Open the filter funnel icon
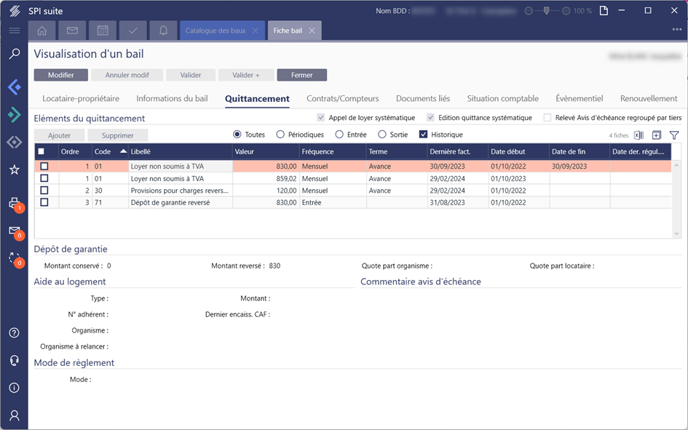The width and height of the screenshot is (688, 430). point(674,135)
